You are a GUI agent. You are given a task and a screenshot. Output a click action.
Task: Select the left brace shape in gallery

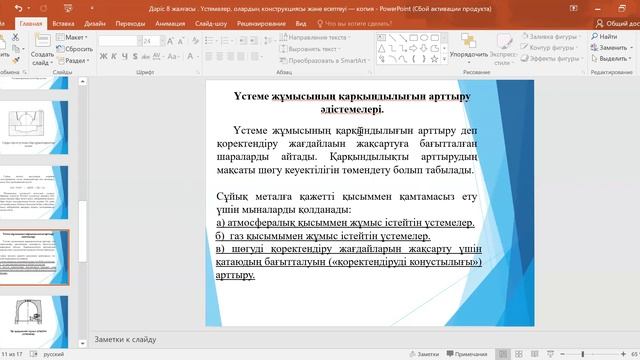click(x=413, y=59)
